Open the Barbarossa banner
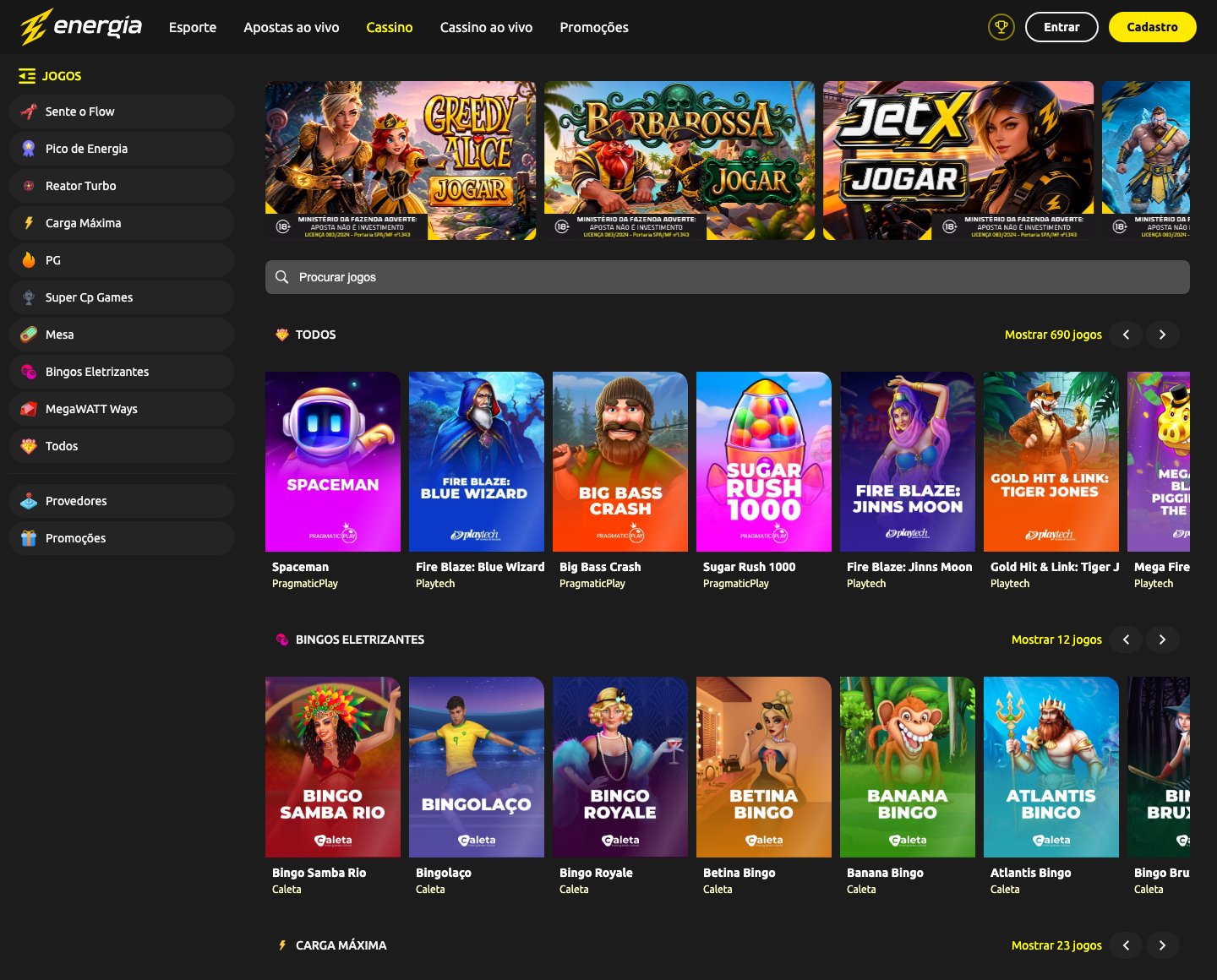 click(679, 161)
